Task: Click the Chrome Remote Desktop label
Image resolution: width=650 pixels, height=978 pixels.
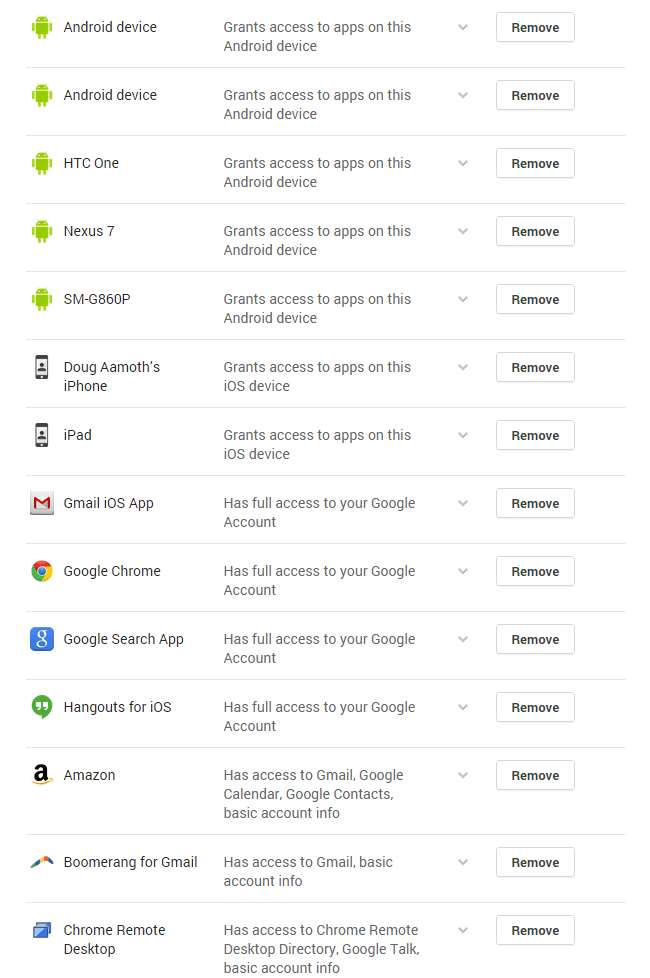Action: [113, 939]
